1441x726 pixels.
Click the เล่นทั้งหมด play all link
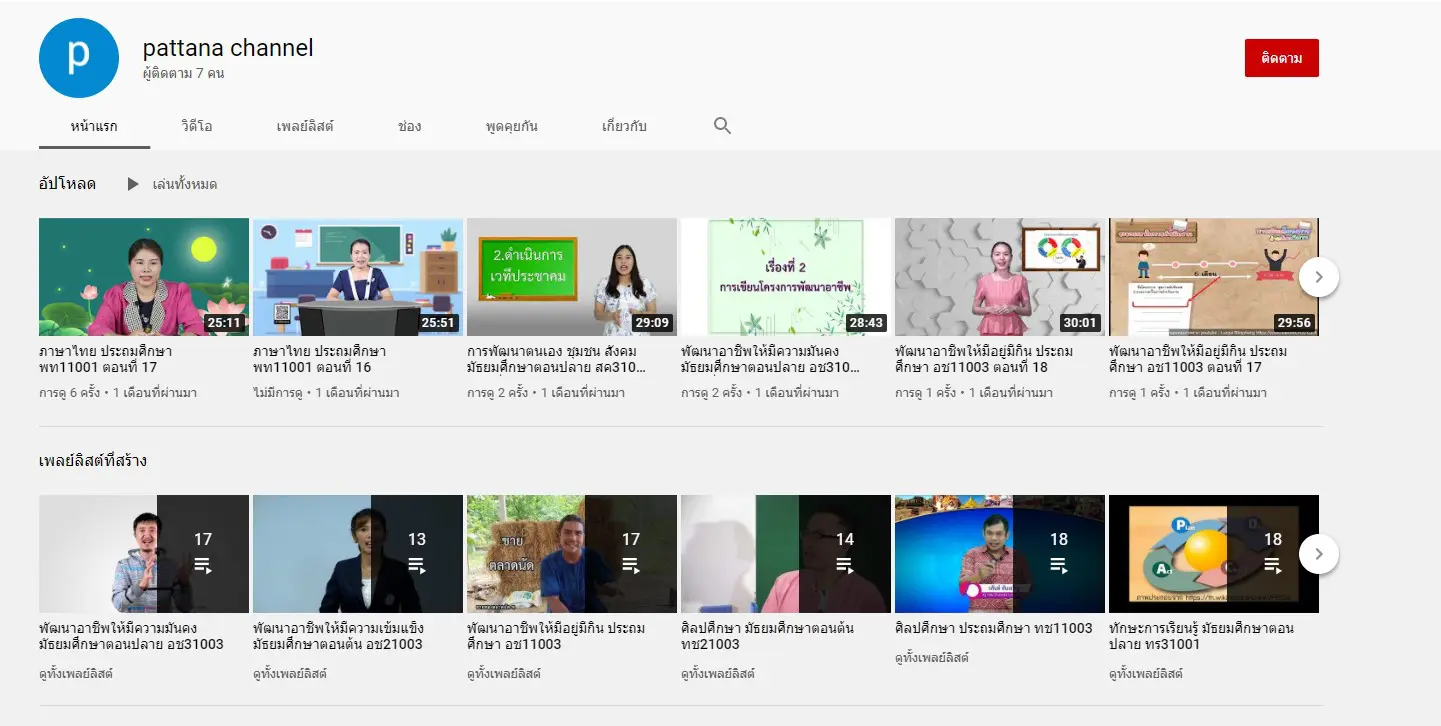(185, 184)
